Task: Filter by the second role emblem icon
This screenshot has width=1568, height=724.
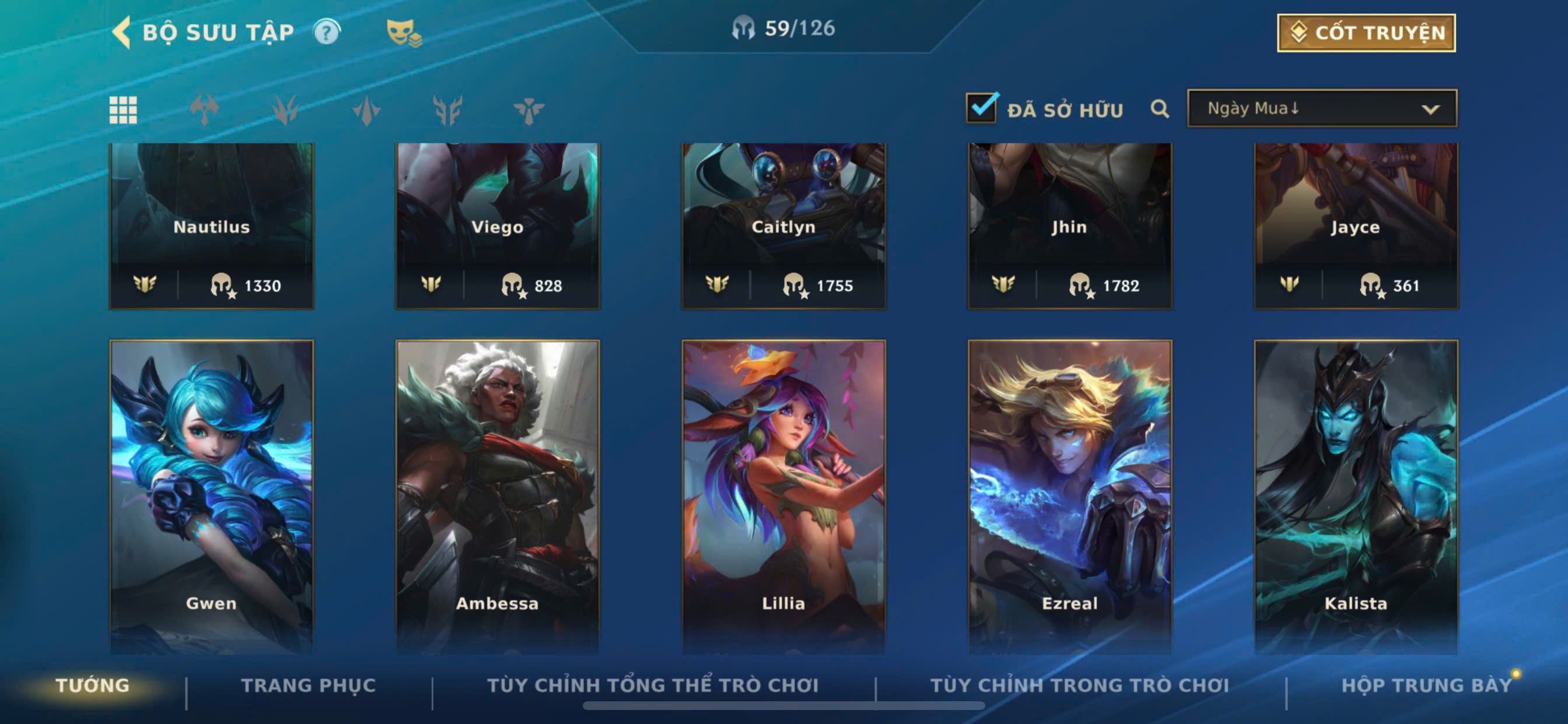Action: point(285,110)
